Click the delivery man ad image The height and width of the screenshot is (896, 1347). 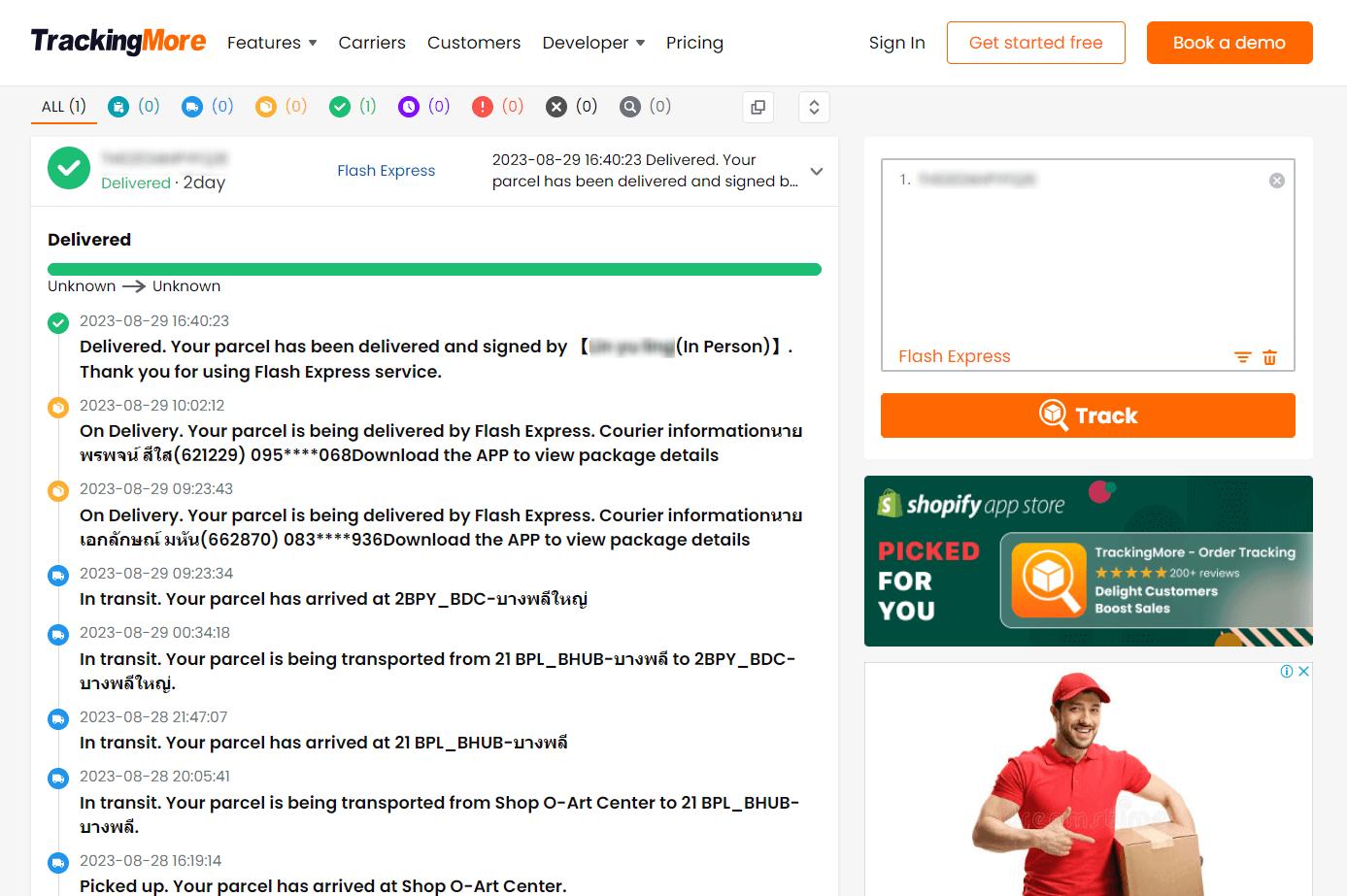(x=1088, y=780)
